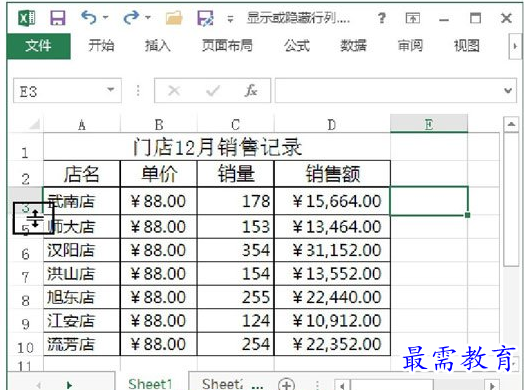Open Excel Help question mark
The height and width of the screenshot is (390, 524).
coord(382,18)
